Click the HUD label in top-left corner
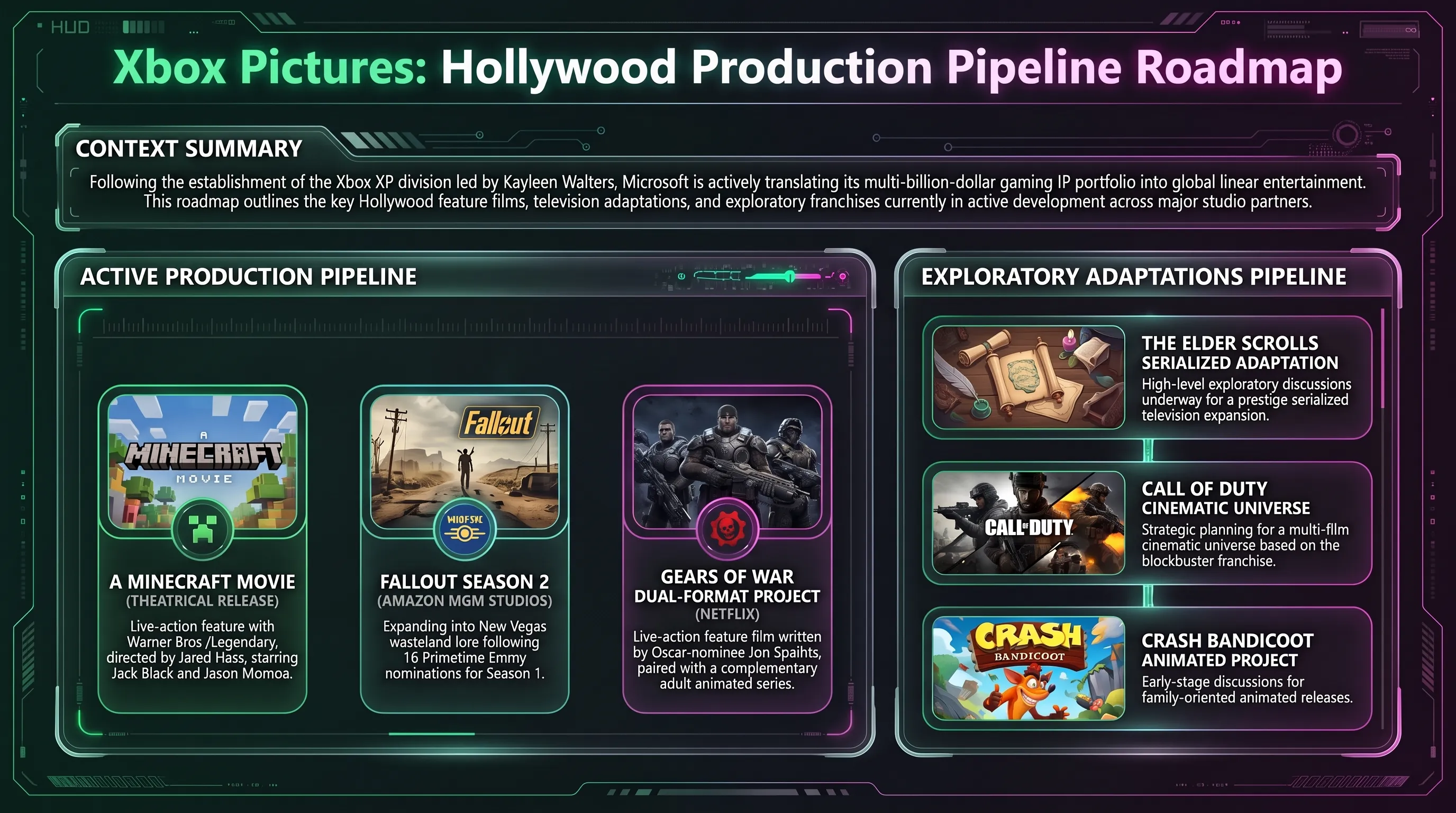1456x813 pixels. [70, 27]
